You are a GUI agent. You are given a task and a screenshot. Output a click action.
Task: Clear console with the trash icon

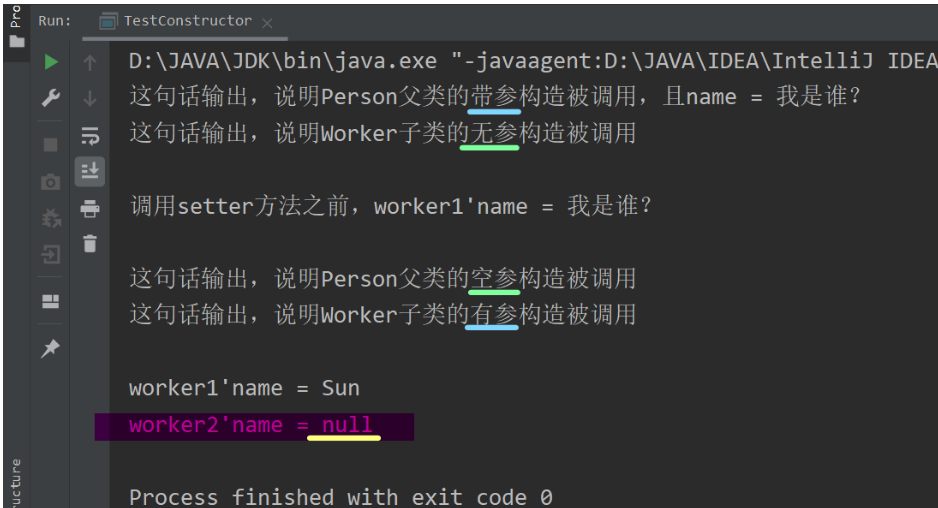[90, 243]
